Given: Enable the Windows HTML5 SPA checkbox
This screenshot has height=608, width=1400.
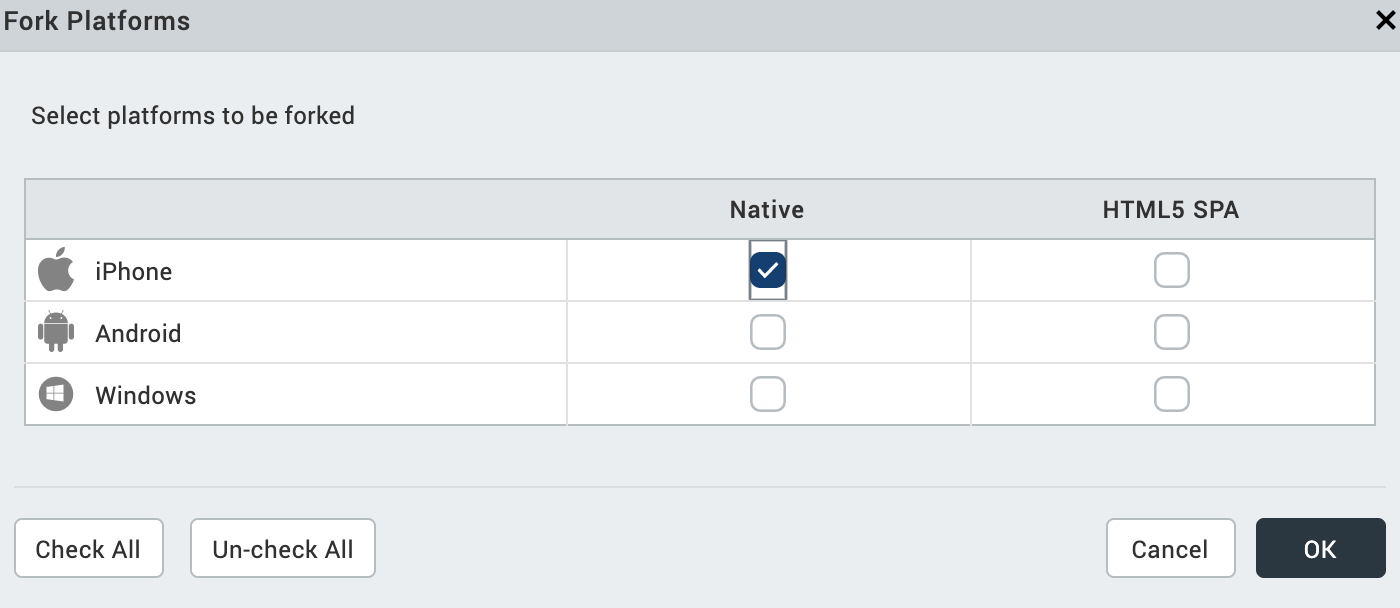Looking at the screenshot, I should 1171,394.
